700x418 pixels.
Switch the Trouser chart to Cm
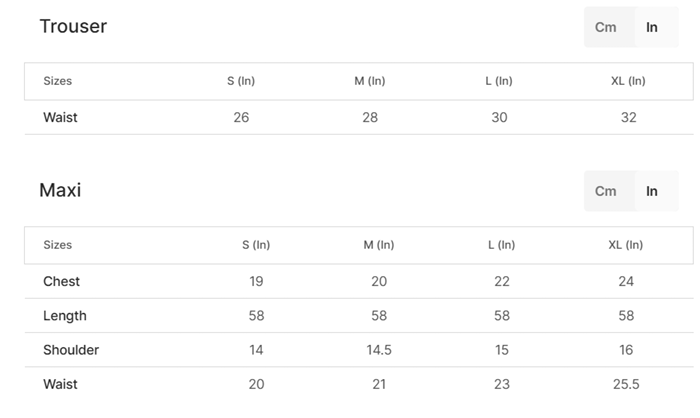click(606, 27)
